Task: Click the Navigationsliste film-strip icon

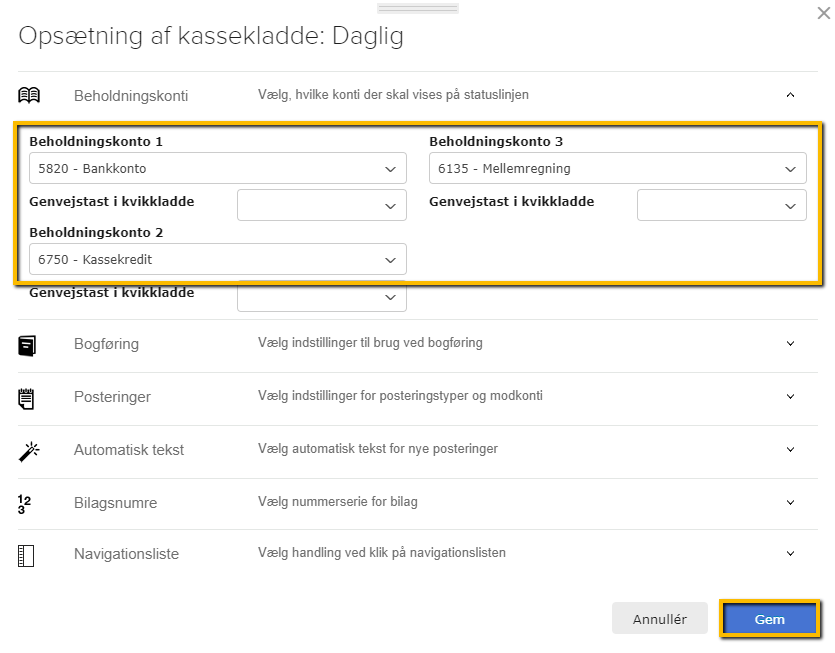Action: pos(30,553)
